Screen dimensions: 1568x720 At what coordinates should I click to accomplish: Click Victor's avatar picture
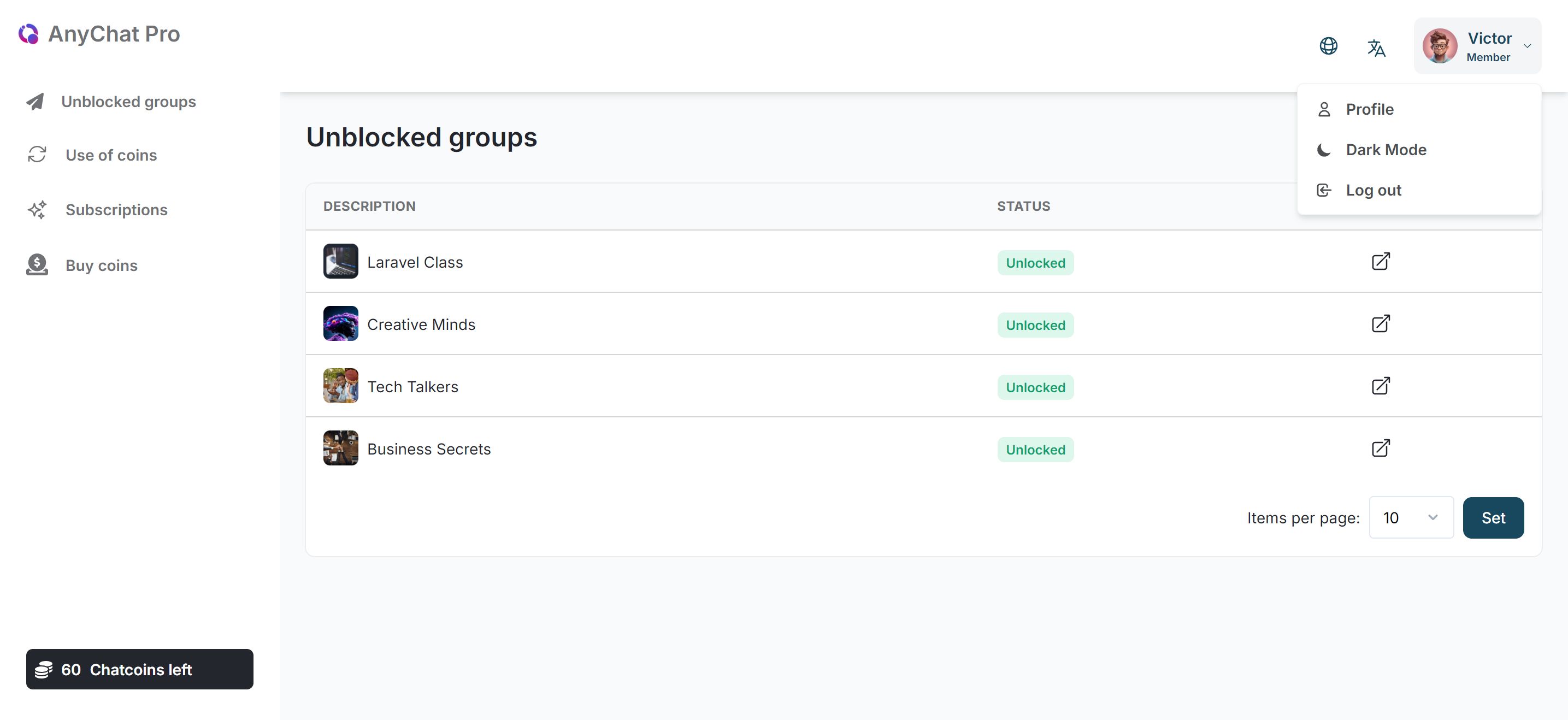[1439, 46]
